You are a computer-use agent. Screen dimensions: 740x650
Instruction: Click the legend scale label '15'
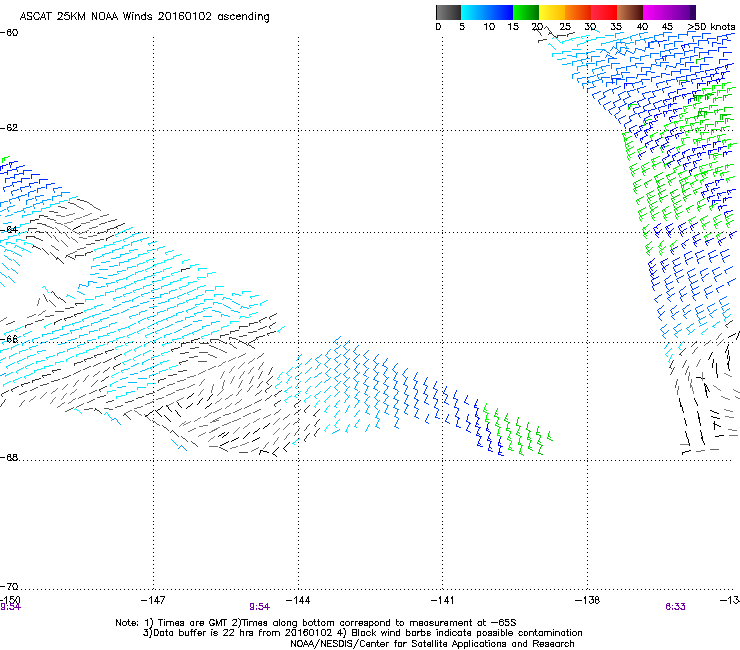click(513, 26)
